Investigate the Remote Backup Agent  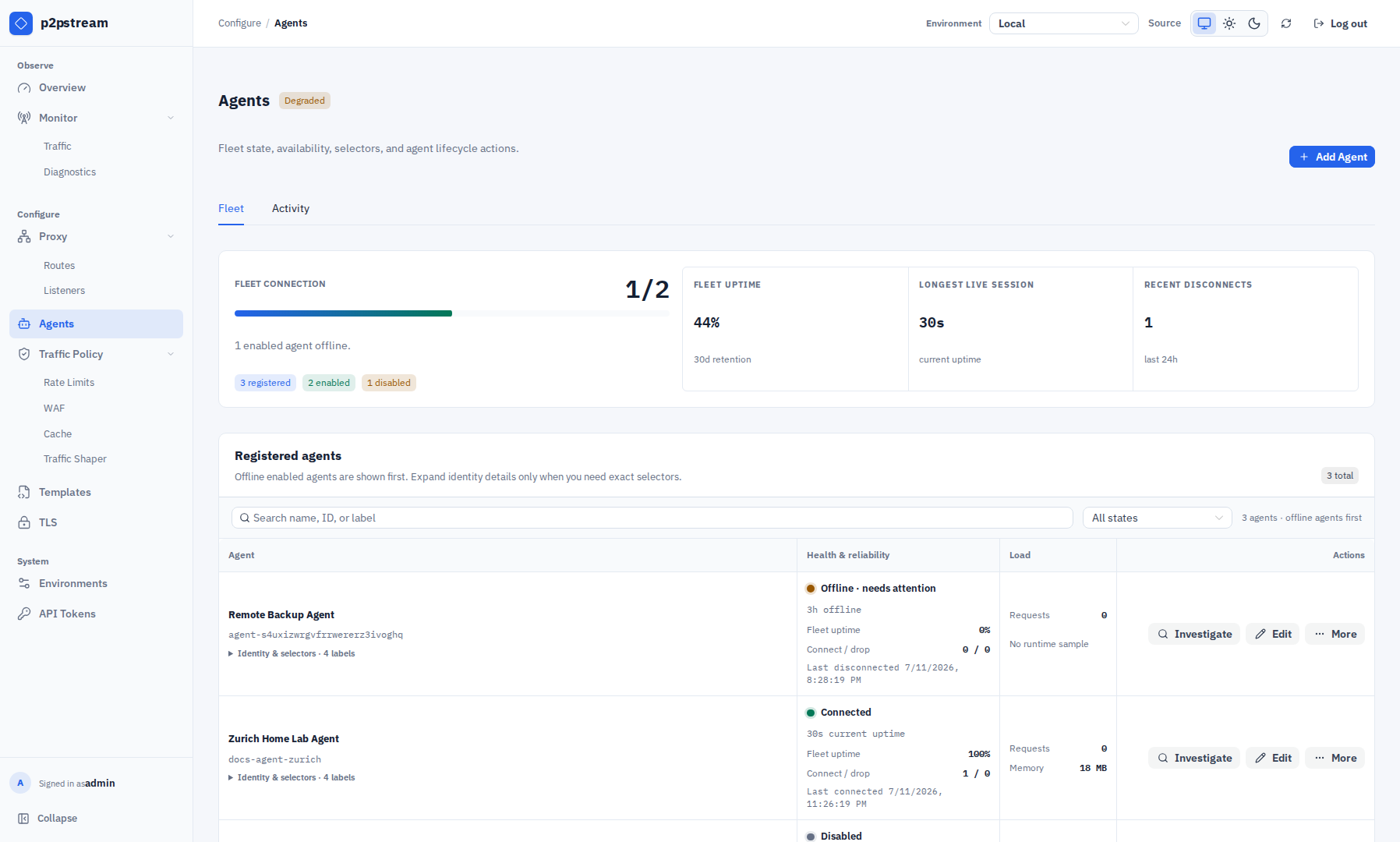(1194, 634)
